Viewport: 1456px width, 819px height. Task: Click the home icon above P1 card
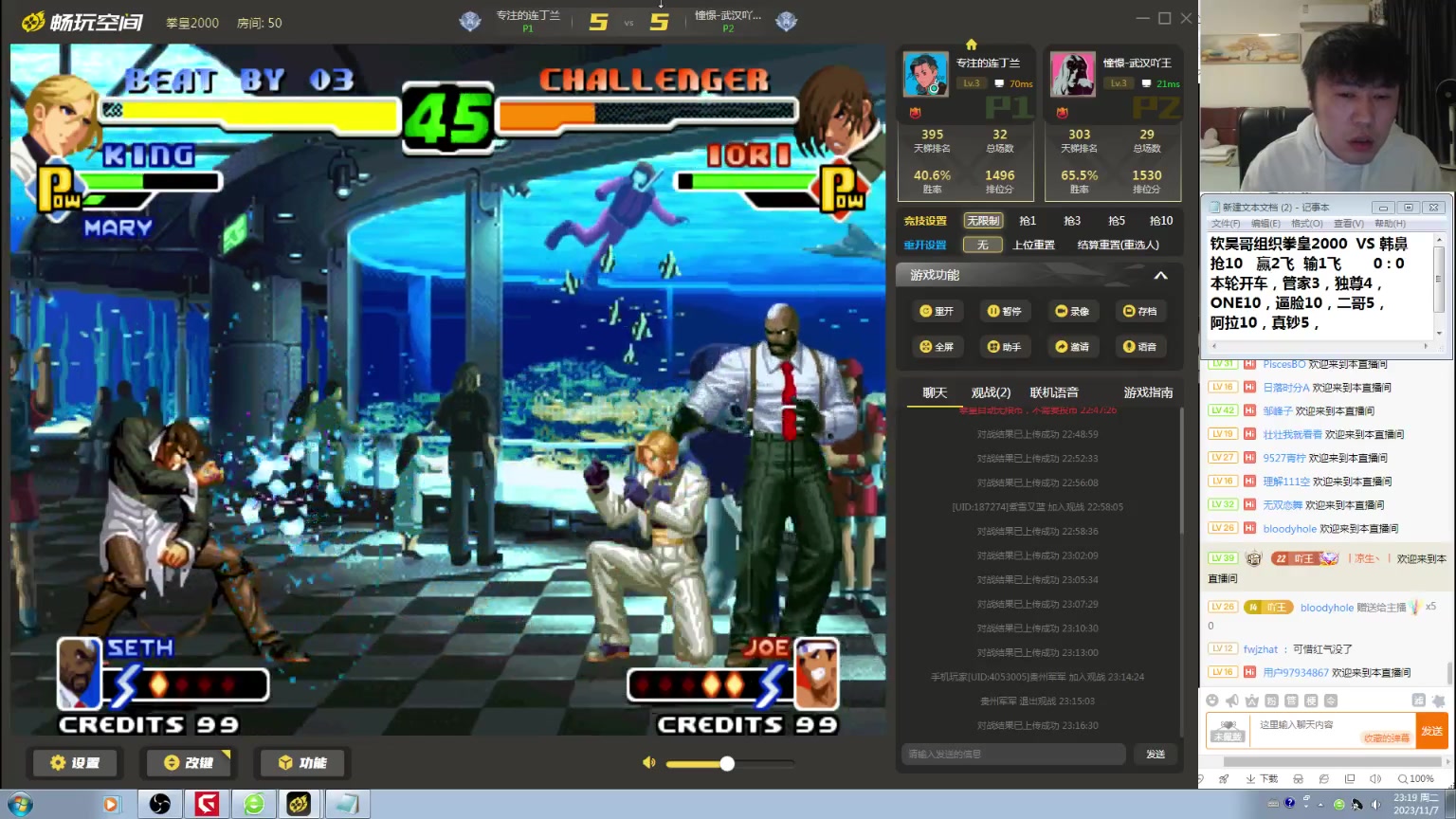(x=971, y=45)
